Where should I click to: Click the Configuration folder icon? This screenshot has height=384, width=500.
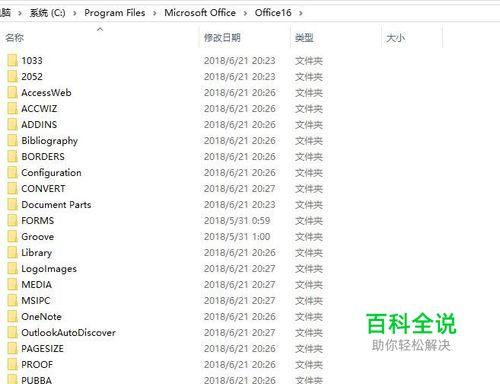(x=12, y=173)
